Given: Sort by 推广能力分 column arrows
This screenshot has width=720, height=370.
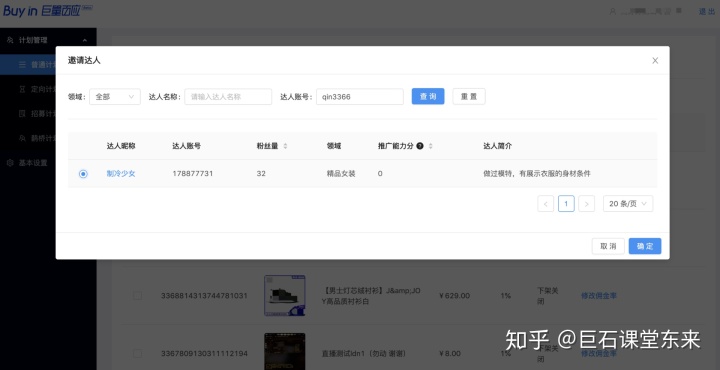Looking at the screenshot, I should click(430, 146).
